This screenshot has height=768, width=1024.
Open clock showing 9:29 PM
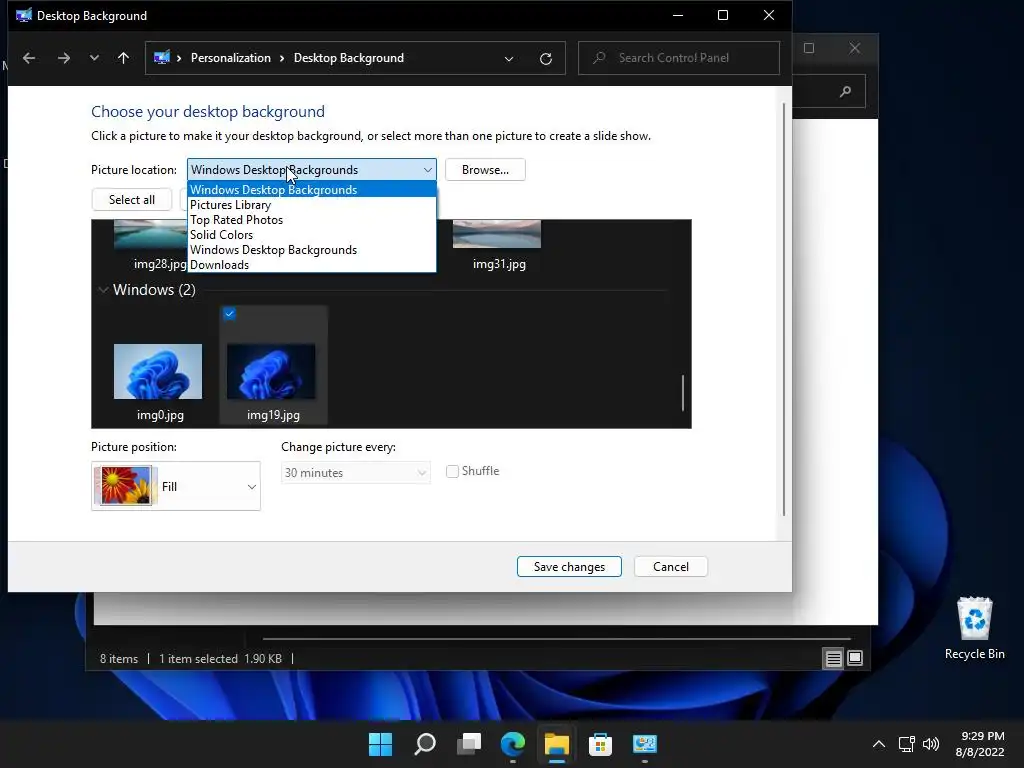click(x=980, y=744)
